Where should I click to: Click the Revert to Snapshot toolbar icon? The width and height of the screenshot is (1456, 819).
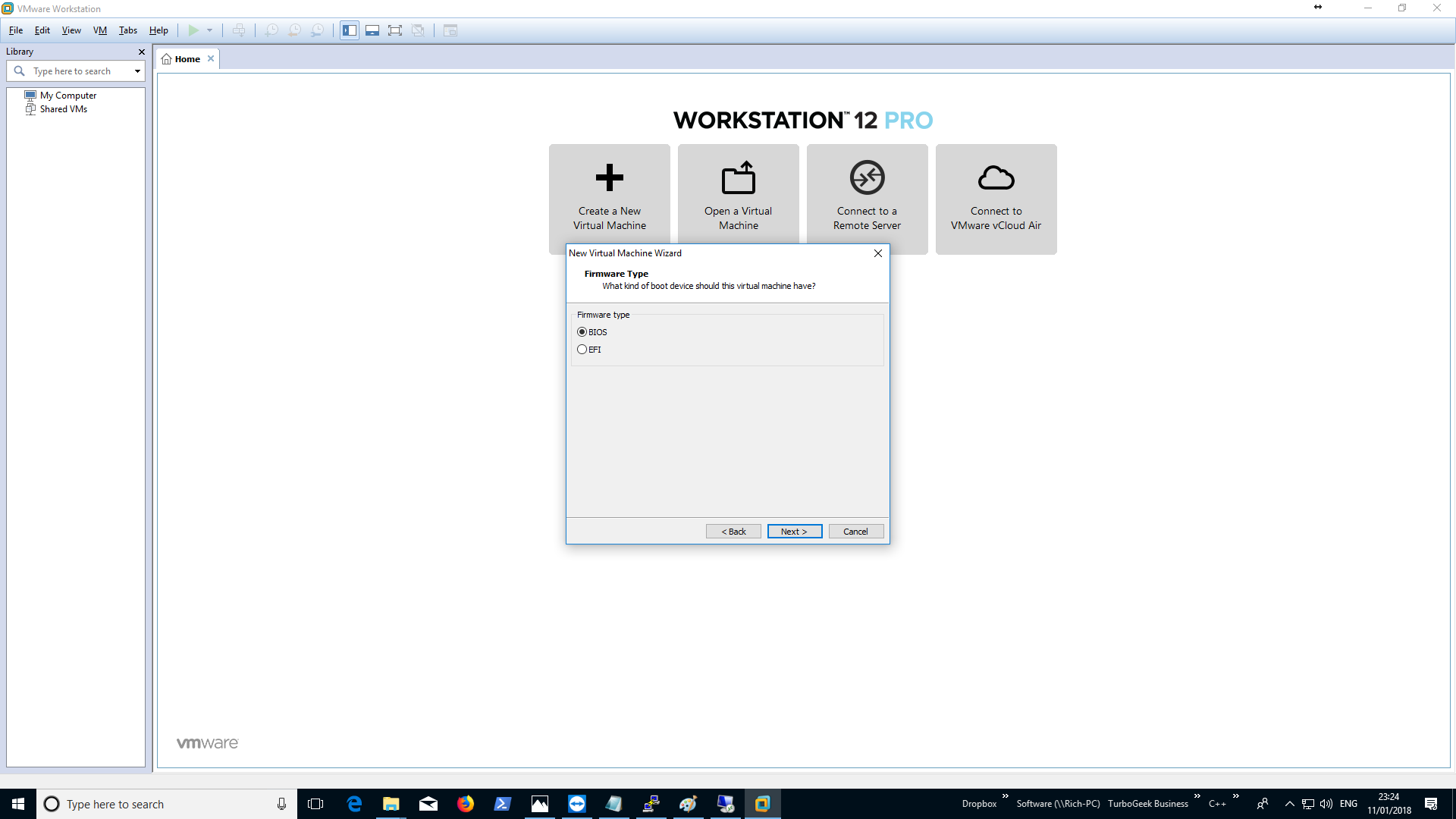coord(294,30)
